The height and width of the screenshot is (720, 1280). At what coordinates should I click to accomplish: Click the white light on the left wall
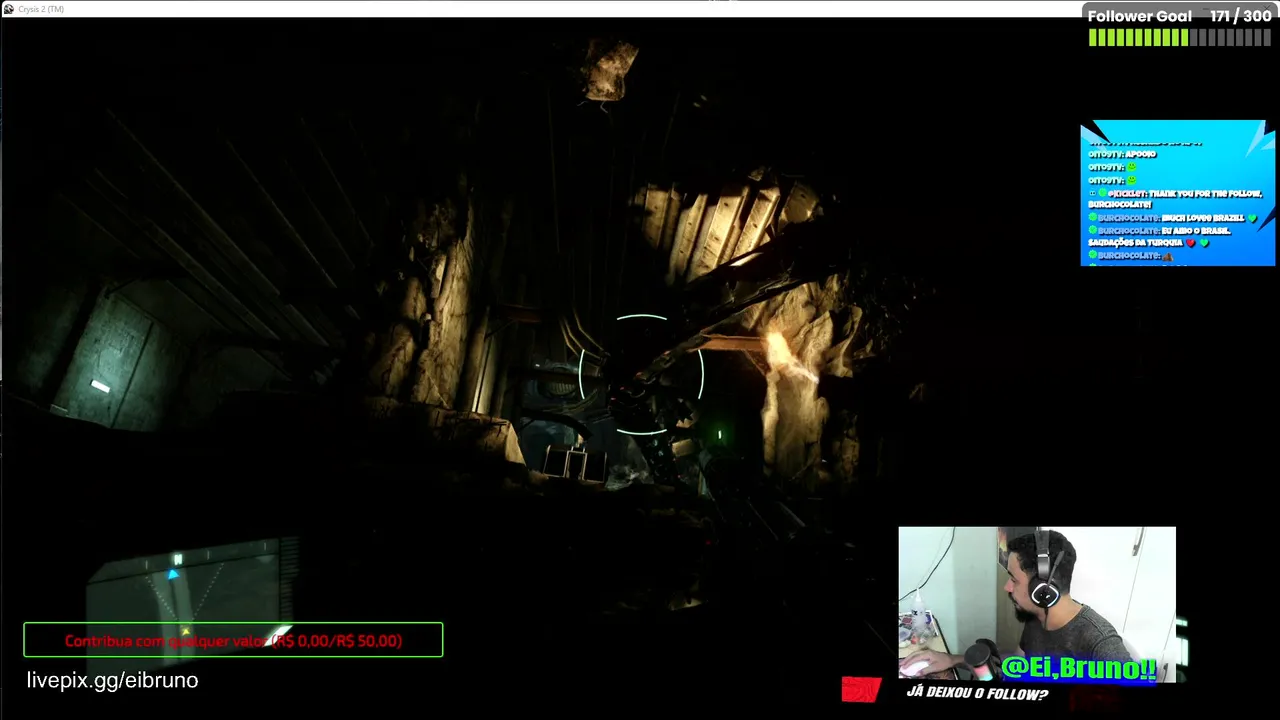pyautogui.click(x=100, y=386)
